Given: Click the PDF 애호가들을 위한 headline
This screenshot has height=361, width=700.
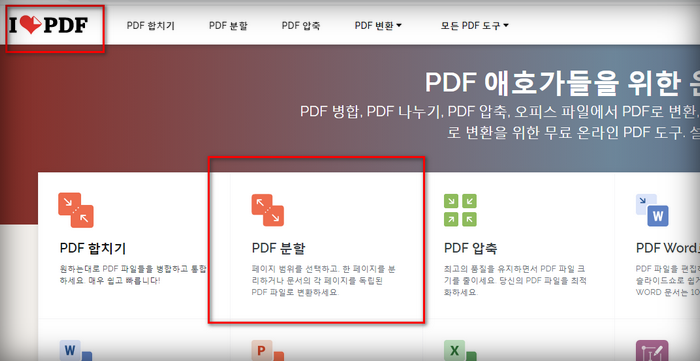Looking at the screenshot, I should 562,83.
